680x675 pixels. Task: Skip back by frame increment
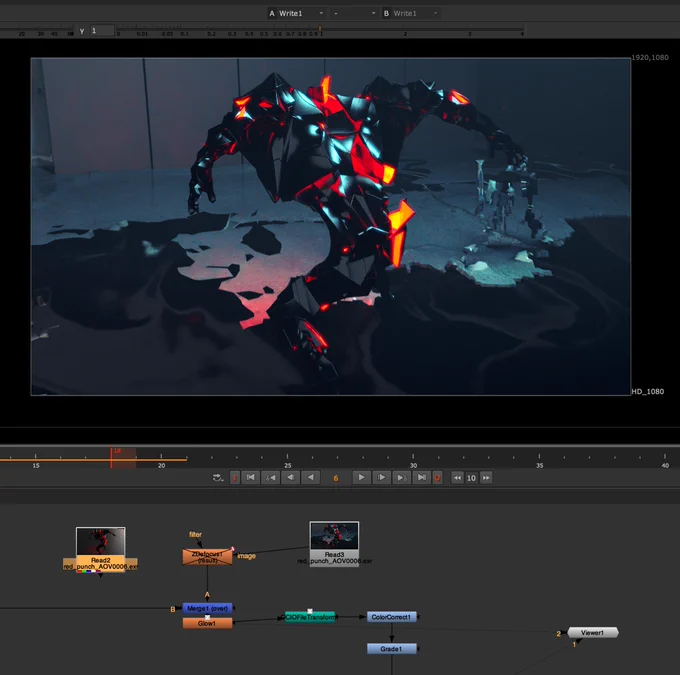click(x=457, y=478)
